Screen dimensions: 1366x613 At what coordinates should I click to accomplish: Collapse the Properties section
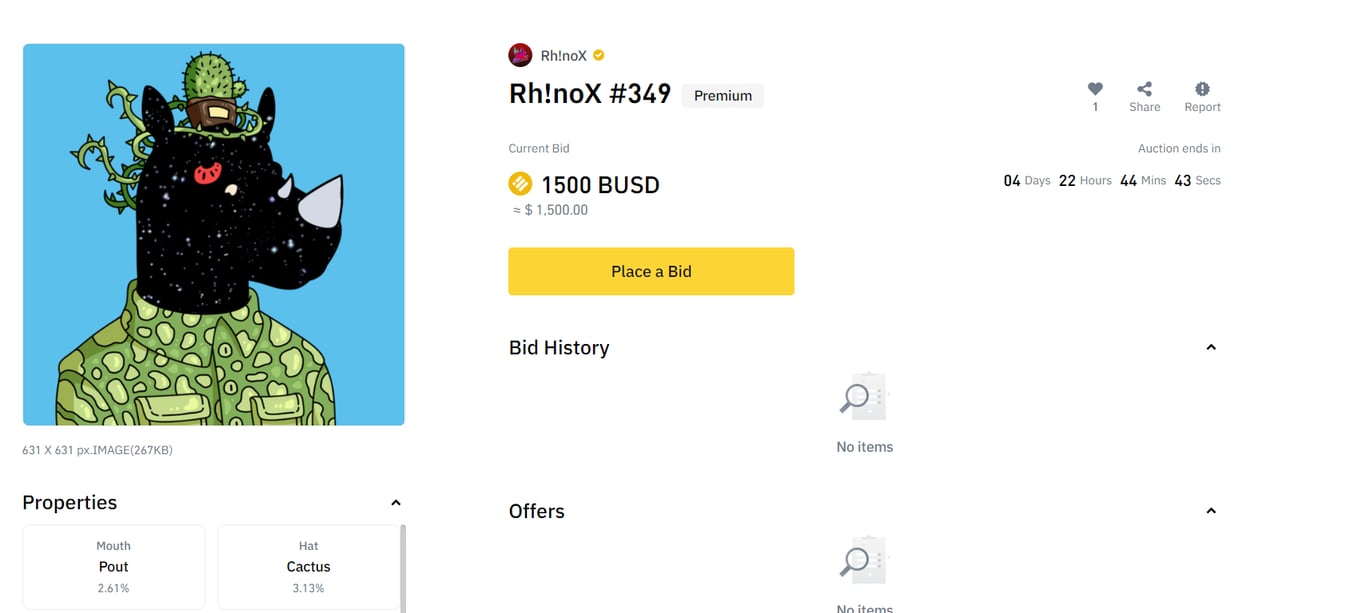(x=395, y=503)
